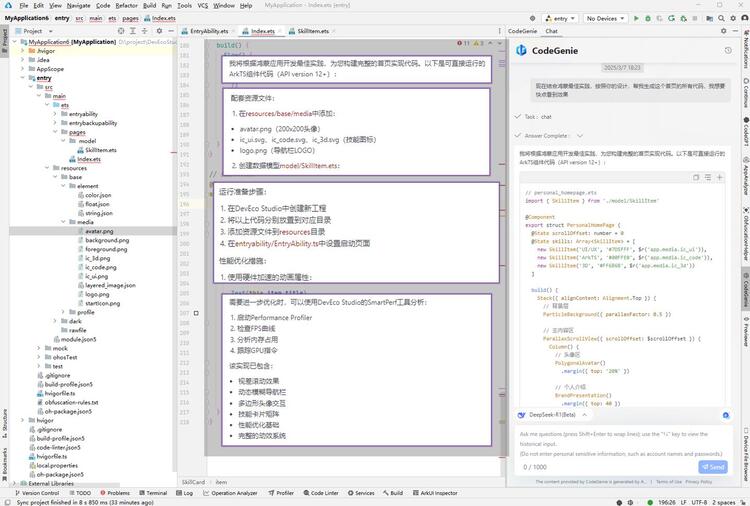Click 2 spaces indent setting
750x506 pixels.
(724, 502)
